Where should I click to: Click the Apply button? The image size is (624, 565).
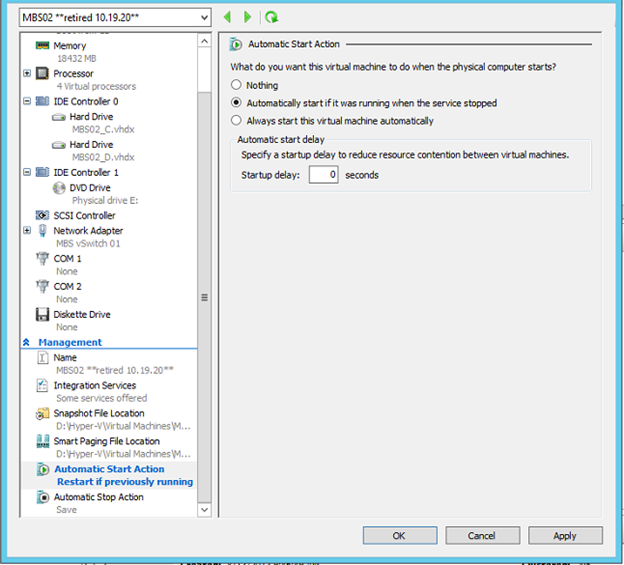[564, 535]
